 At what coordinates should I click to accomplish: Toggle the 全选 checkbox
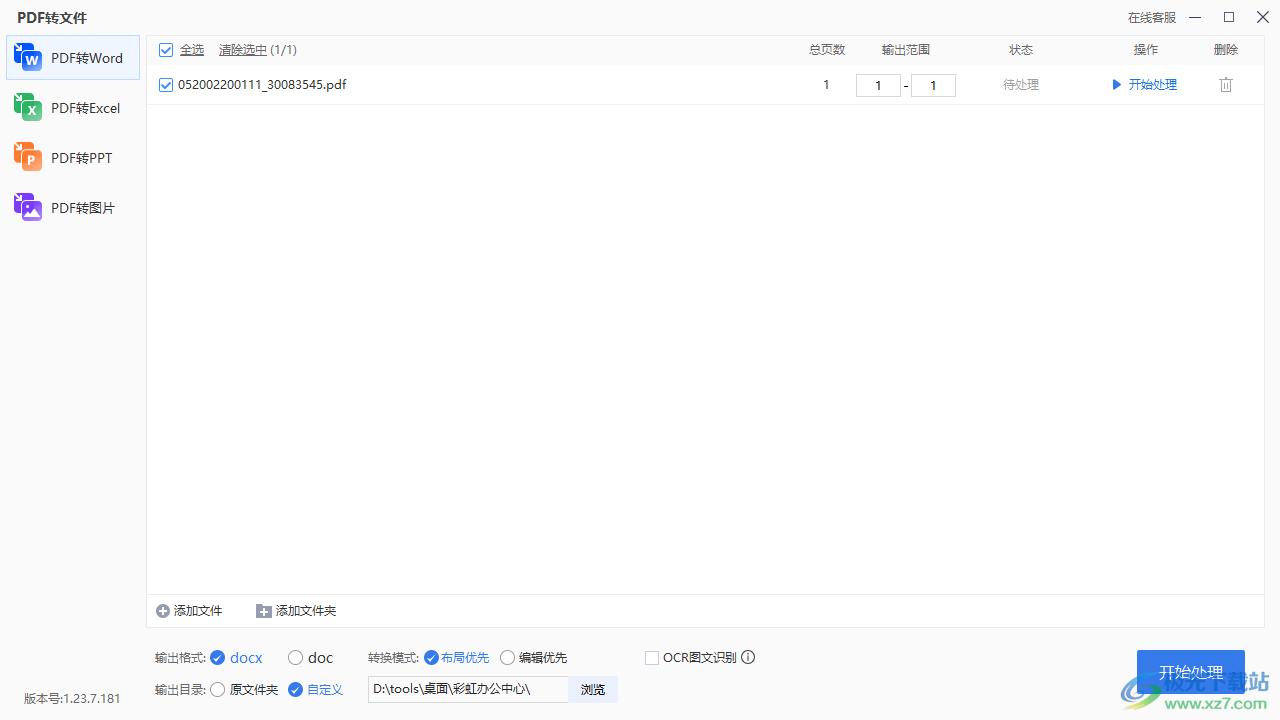coord(166,50)
